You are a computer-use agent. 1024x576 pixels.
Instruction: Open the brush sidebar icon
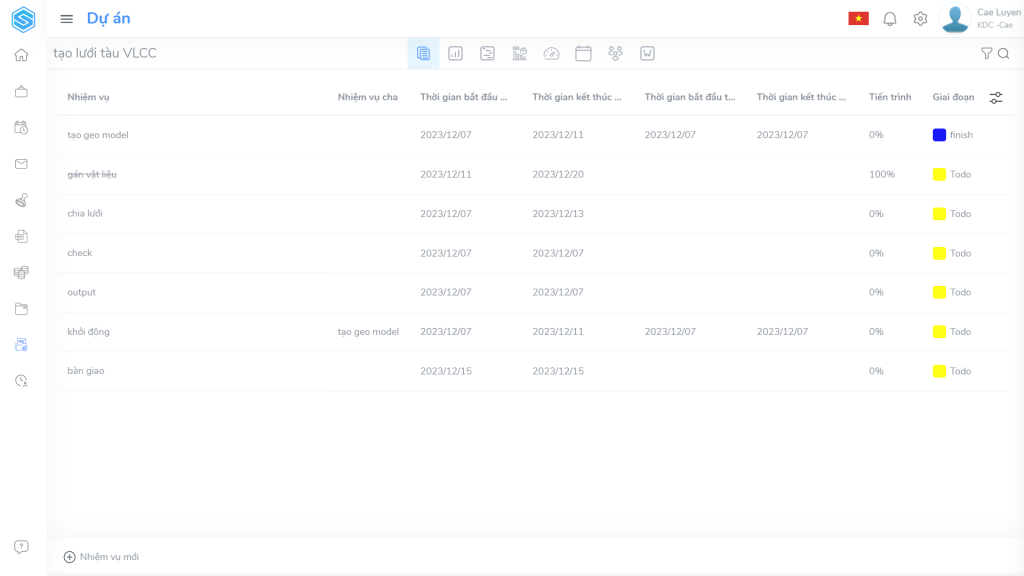(22, 200)
